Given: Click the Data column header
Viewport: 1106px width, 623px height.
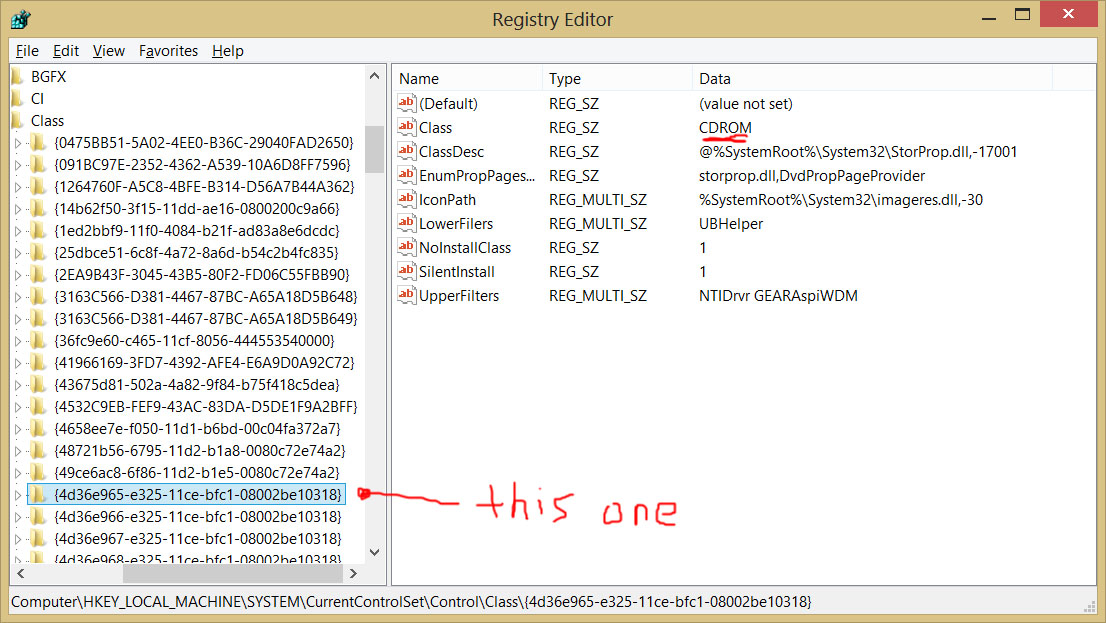Looking at the screenshot, I should (872, 78).
